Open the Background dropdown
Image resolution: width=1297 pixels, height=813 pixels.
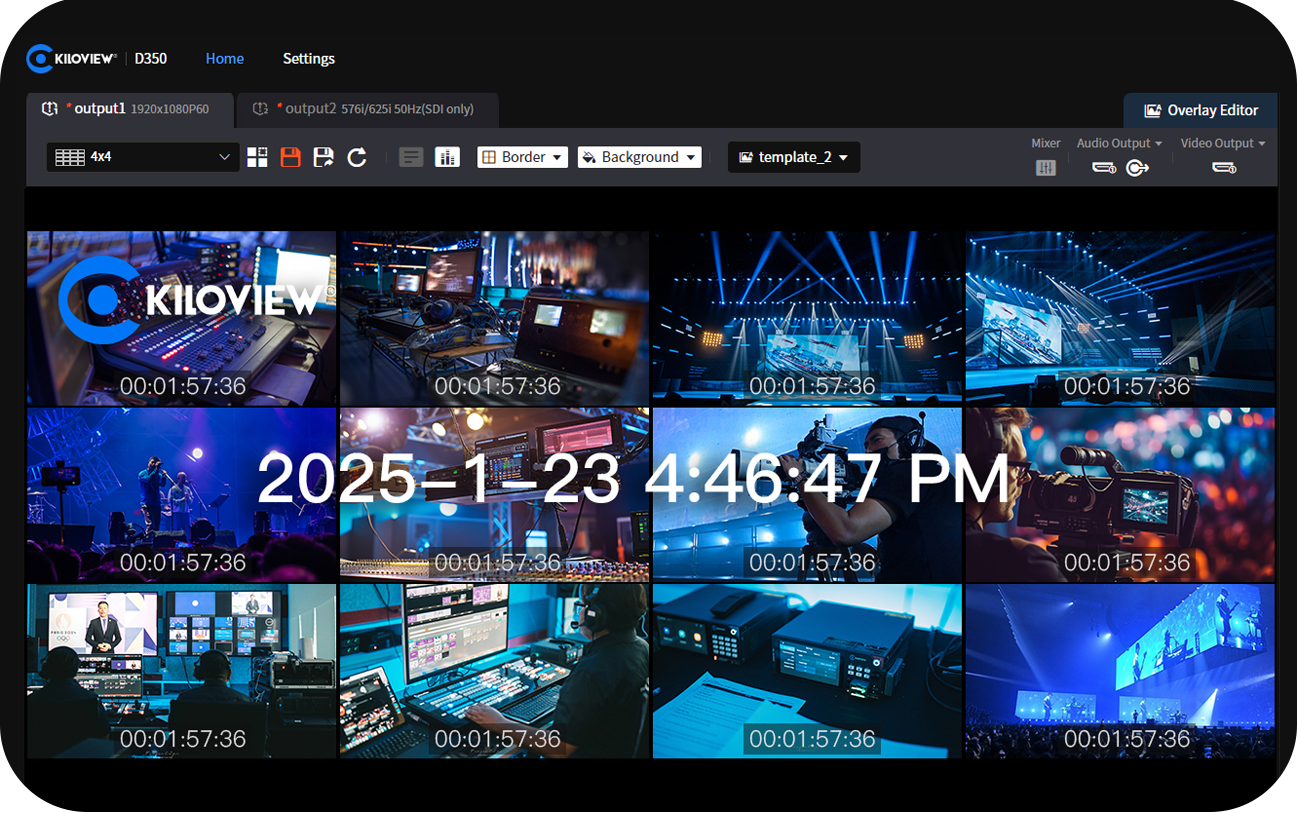[639, 157]
